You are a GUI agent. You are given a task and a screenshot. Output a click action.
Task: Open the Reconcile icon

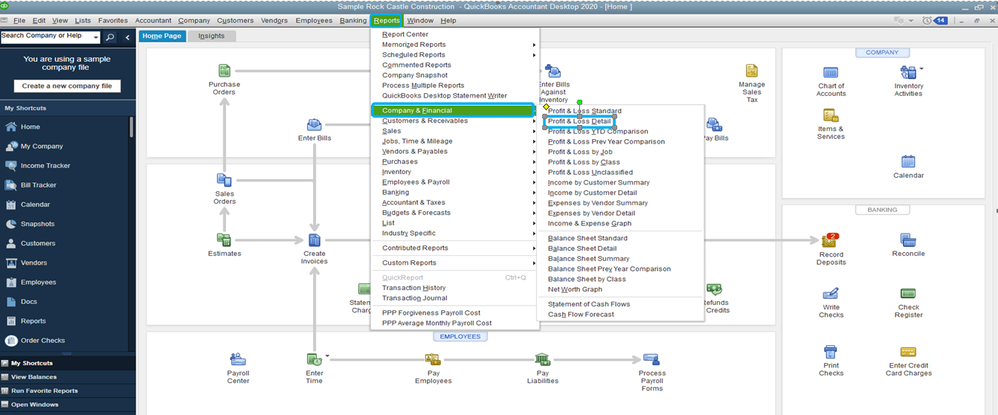point(908,240)
